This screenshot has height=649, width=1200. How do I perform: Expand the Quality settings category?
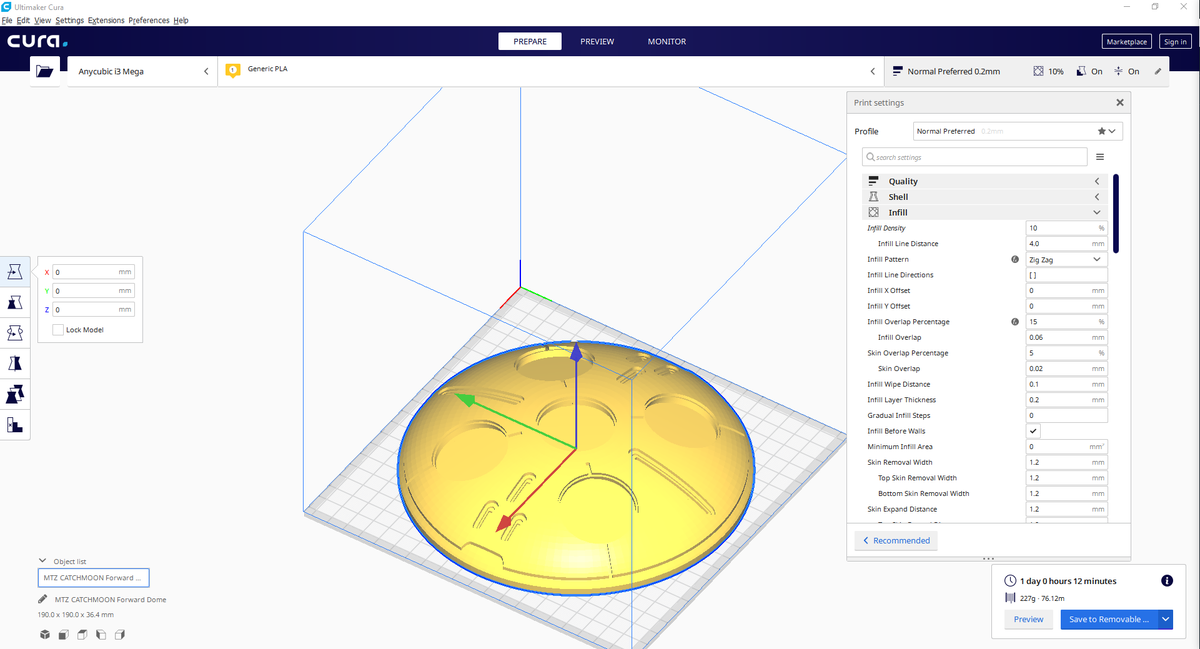[985, 181]
